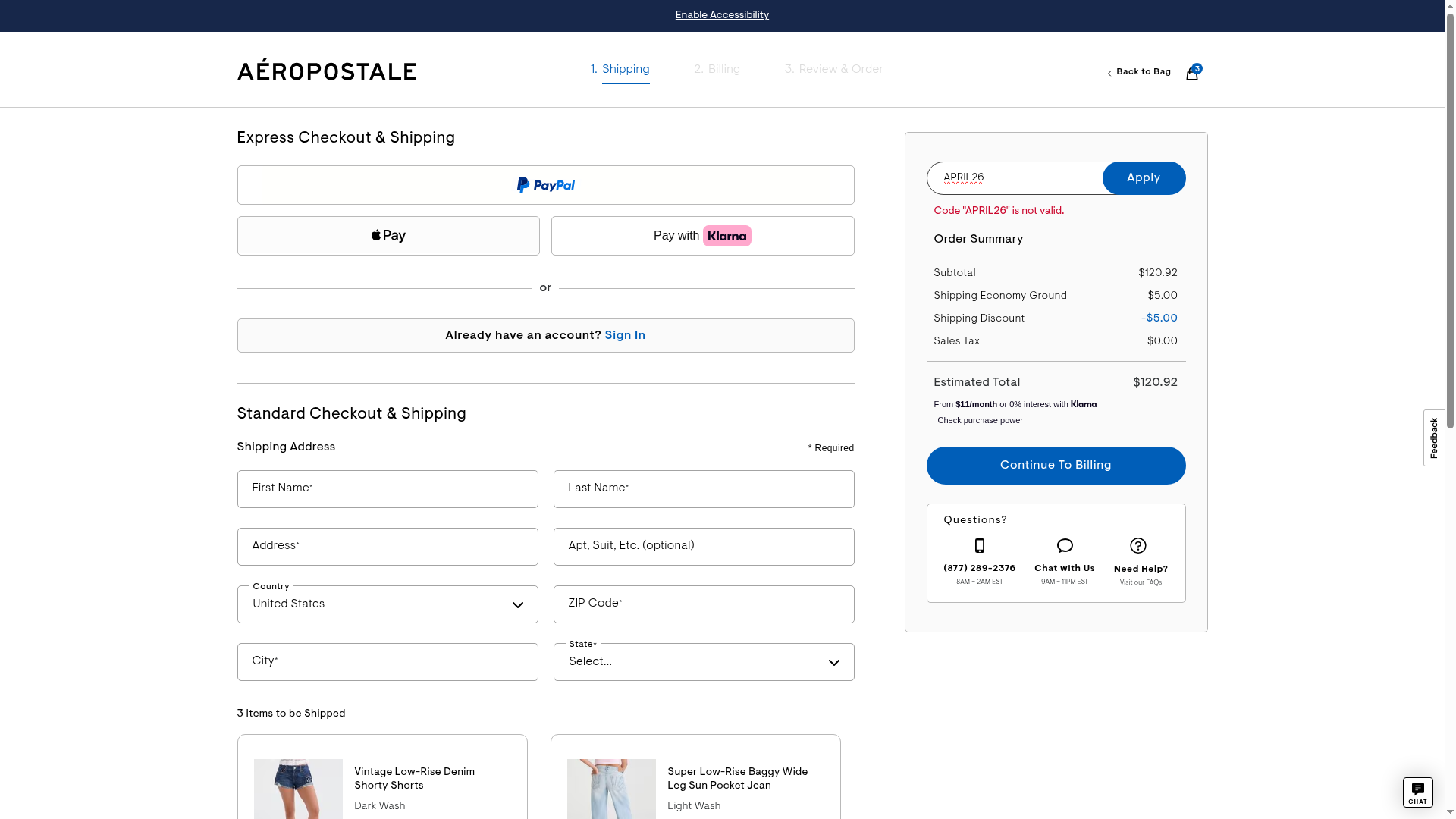Click the '3 Items to be Shipped' text

tap(291, 714)
